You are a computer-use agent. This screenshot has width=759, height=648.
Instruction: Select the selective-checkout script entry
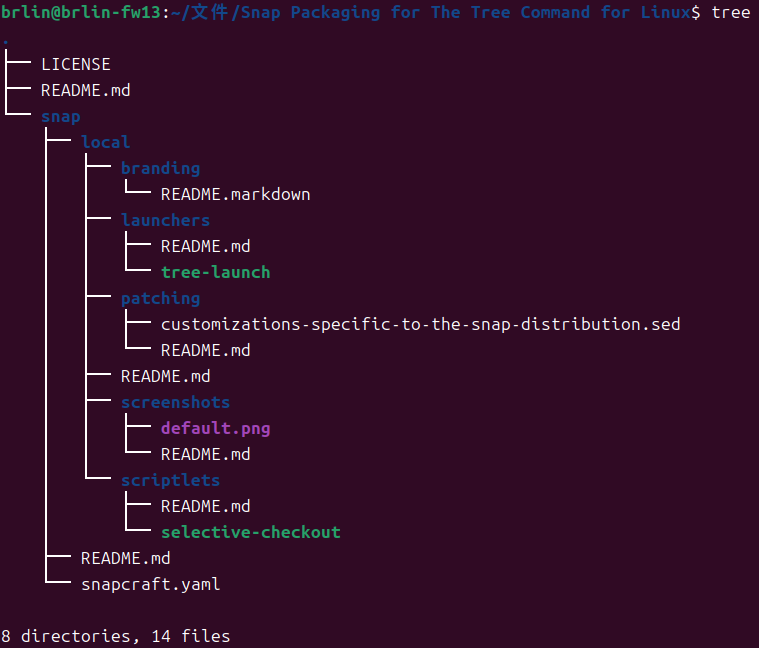[x=250, y=532]
